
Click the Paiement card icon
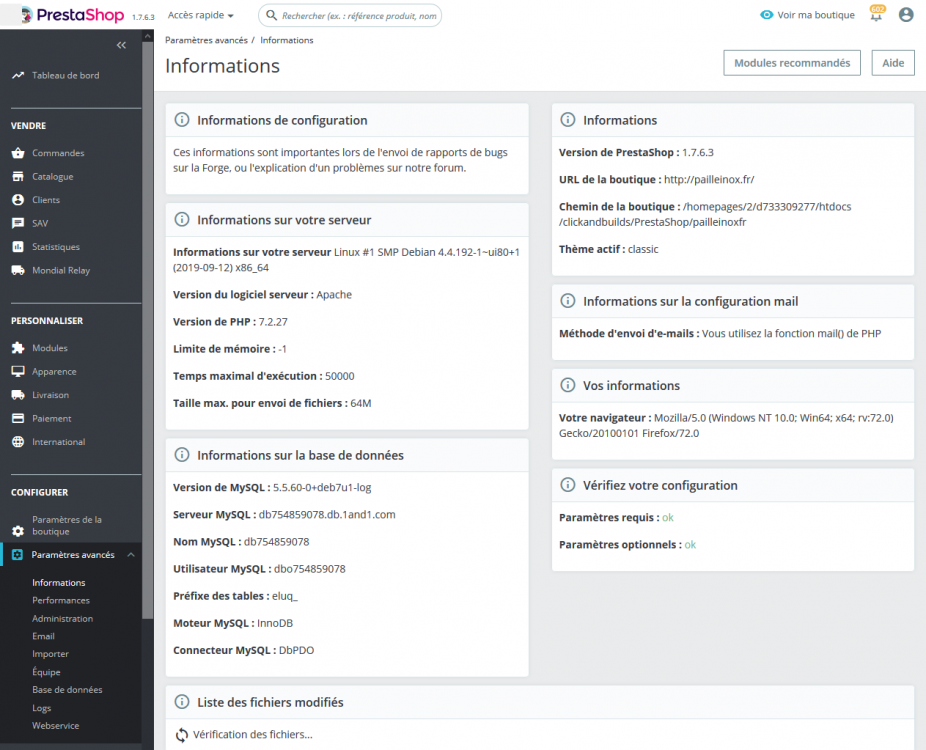tap(18, 418)
